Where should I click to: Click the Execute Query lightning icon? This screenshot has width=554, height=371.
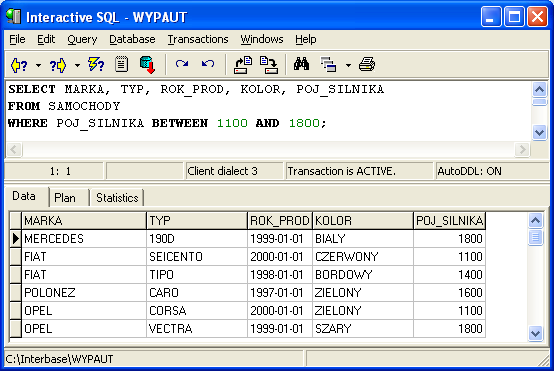(x=96, y=65)
